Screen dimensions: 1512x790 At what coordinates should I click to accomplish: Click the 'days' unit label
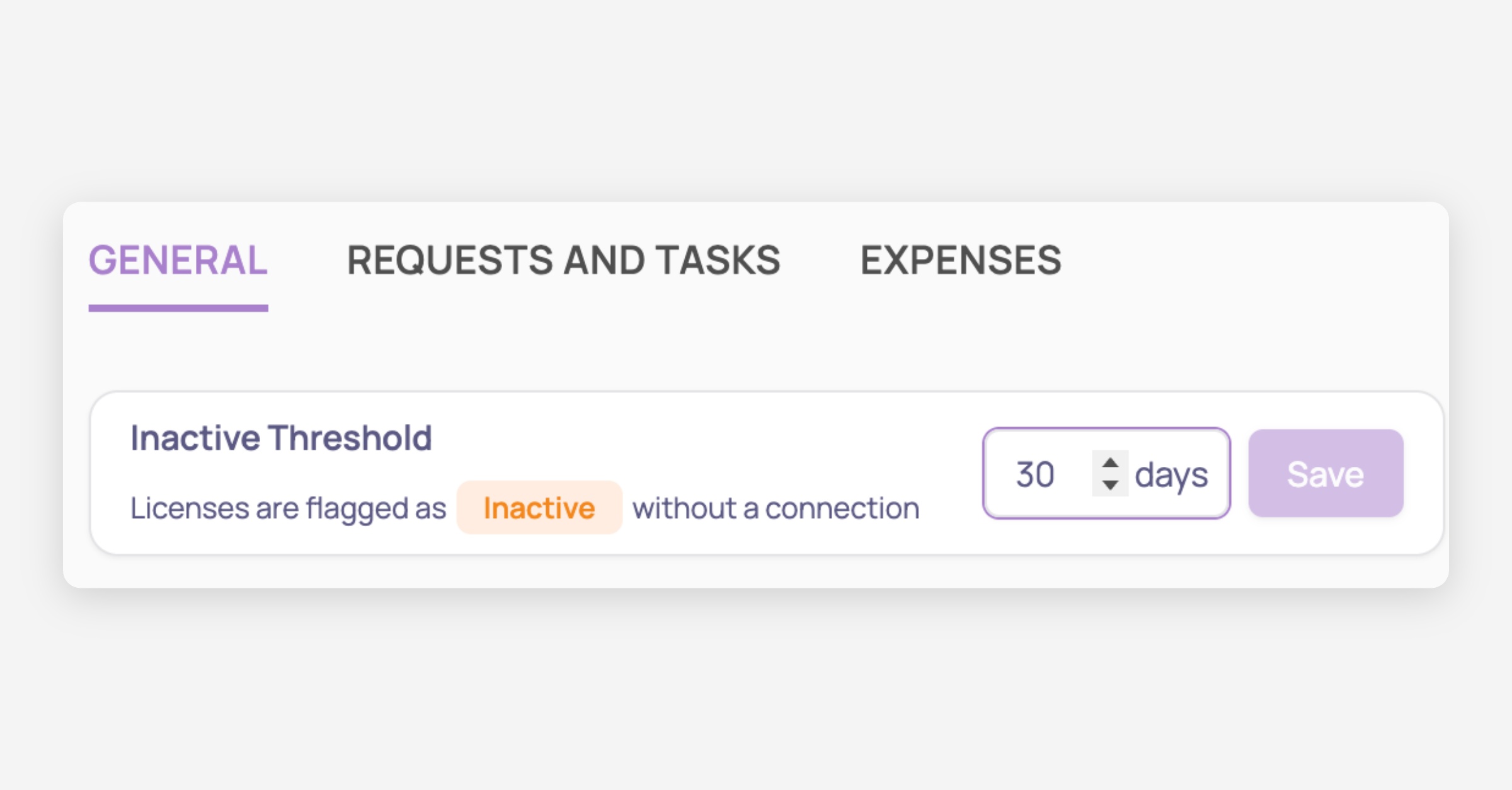(1171, 474)
